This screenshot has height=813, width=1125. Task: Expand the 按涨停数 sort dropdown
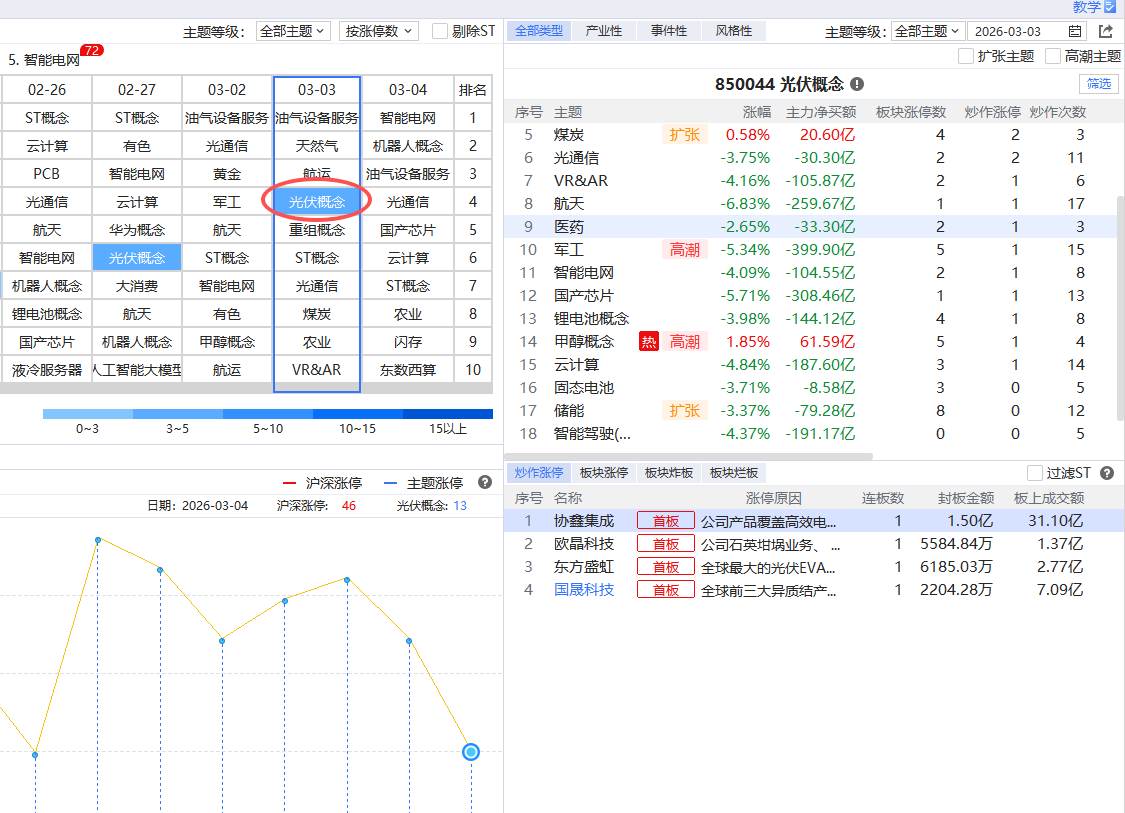pyautogui.click(x=378, y=31)
